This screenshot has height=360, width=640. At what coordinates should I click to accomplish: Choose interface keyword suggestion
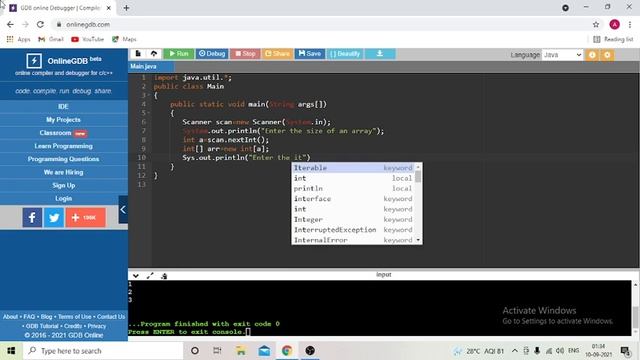353,199
